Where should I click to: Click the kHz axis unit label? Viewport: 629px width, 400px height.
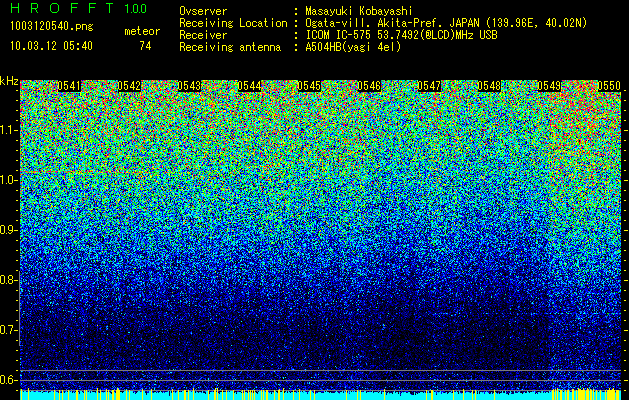pyautogui.click(x=9, y=81)
